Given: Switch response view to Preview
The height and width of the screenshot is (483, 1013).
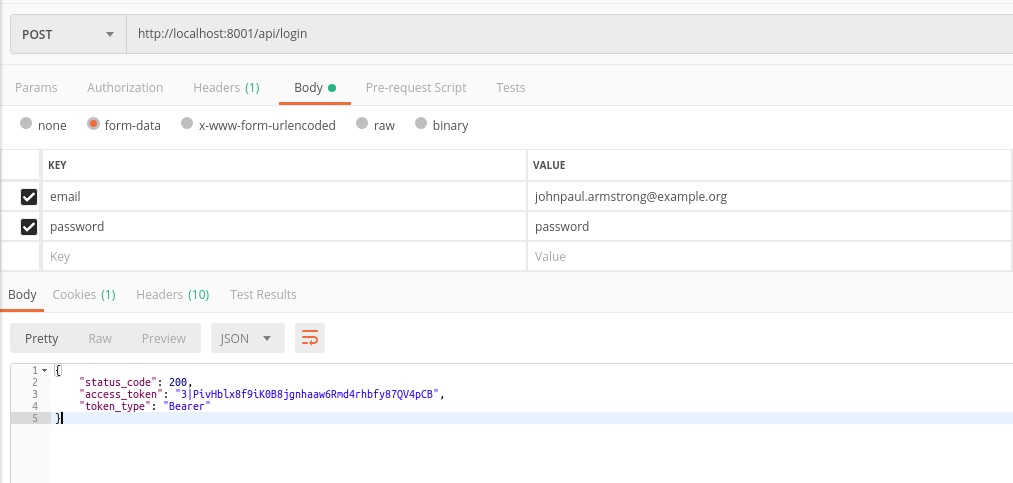Looking at the screenshot, I should [x=163, y=338].
